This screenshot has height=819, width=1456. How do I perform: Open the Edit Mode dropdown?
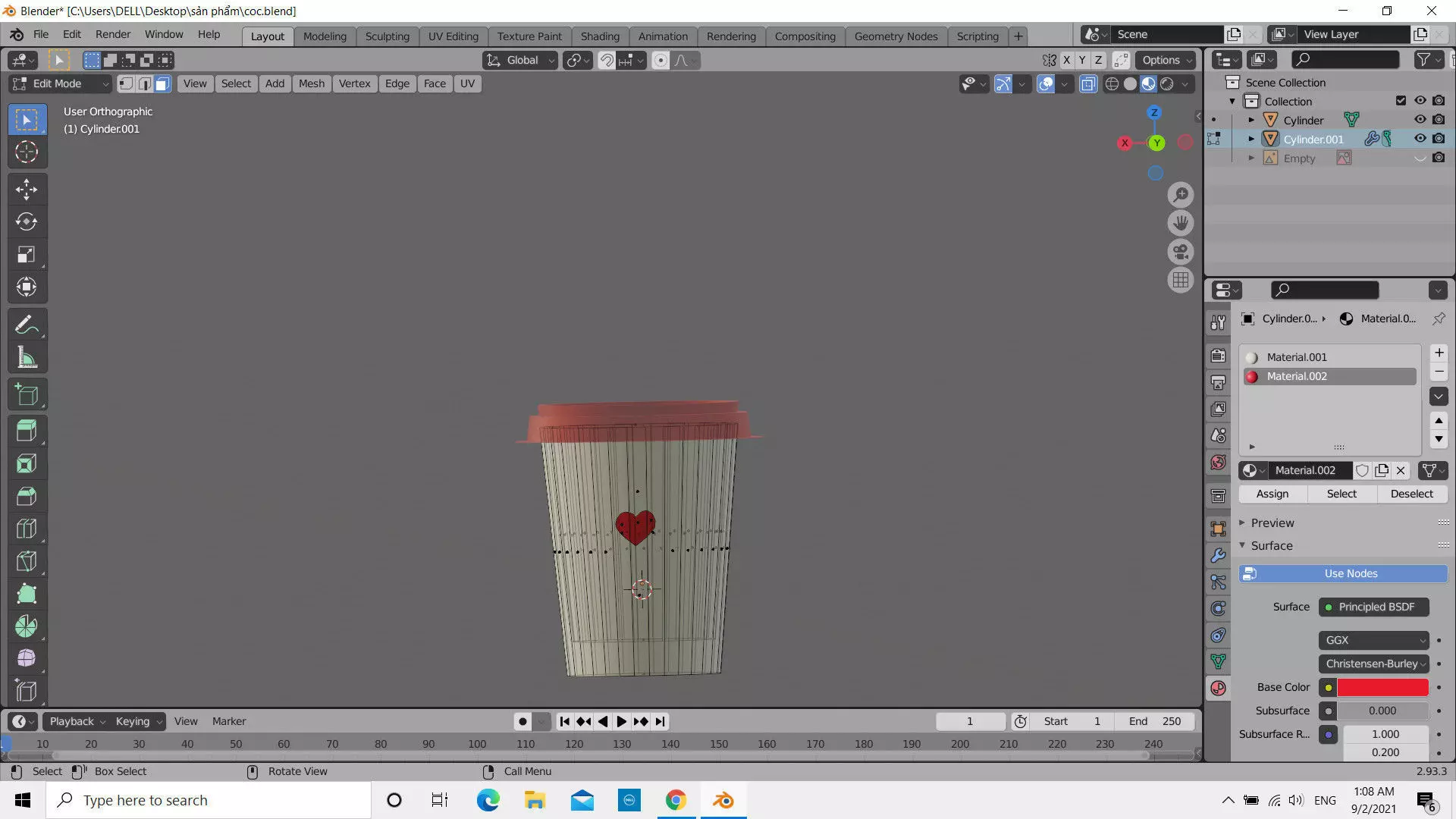point(61,83)
